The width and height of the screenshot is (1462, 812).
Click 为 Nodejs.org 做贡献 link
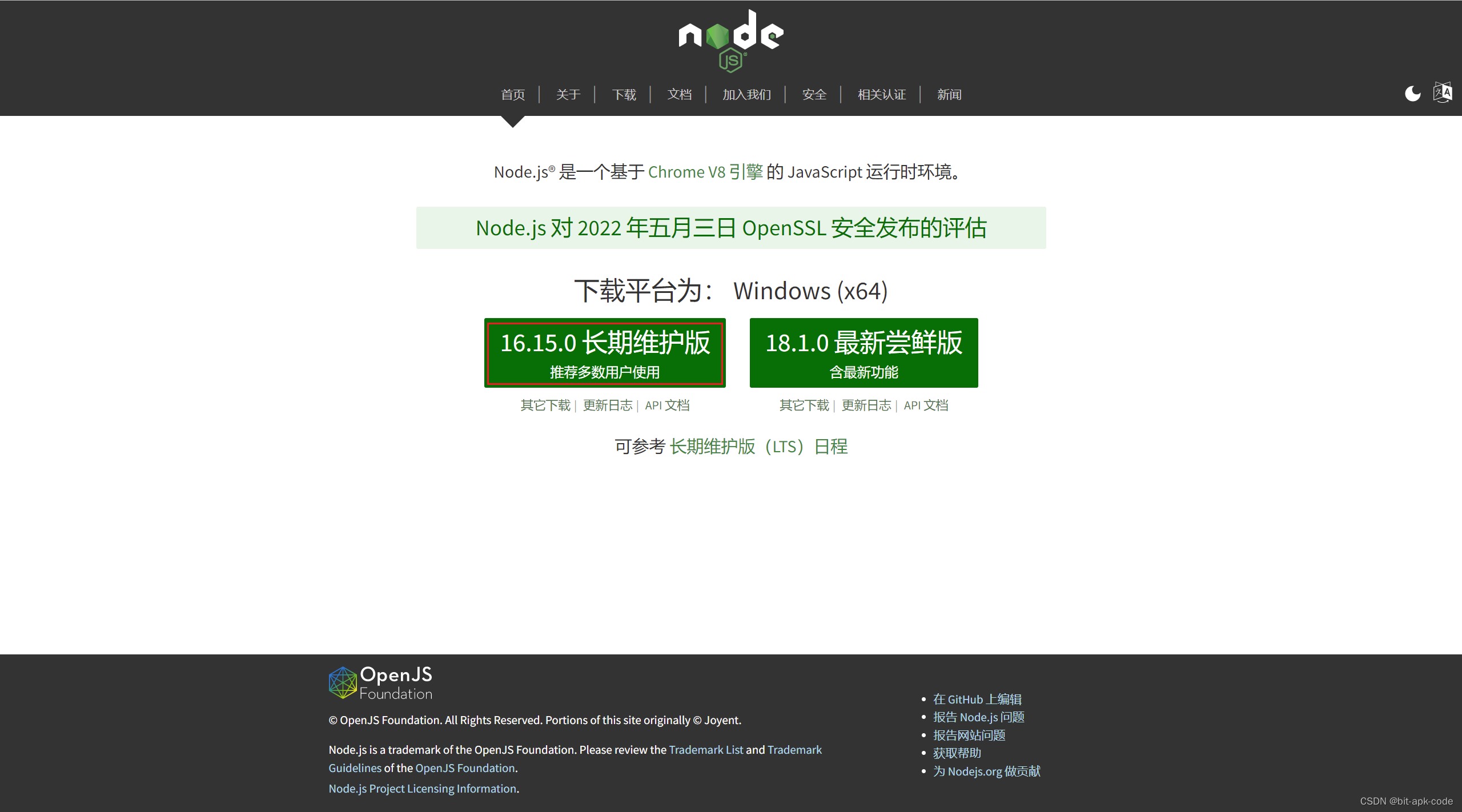point(986,771)
